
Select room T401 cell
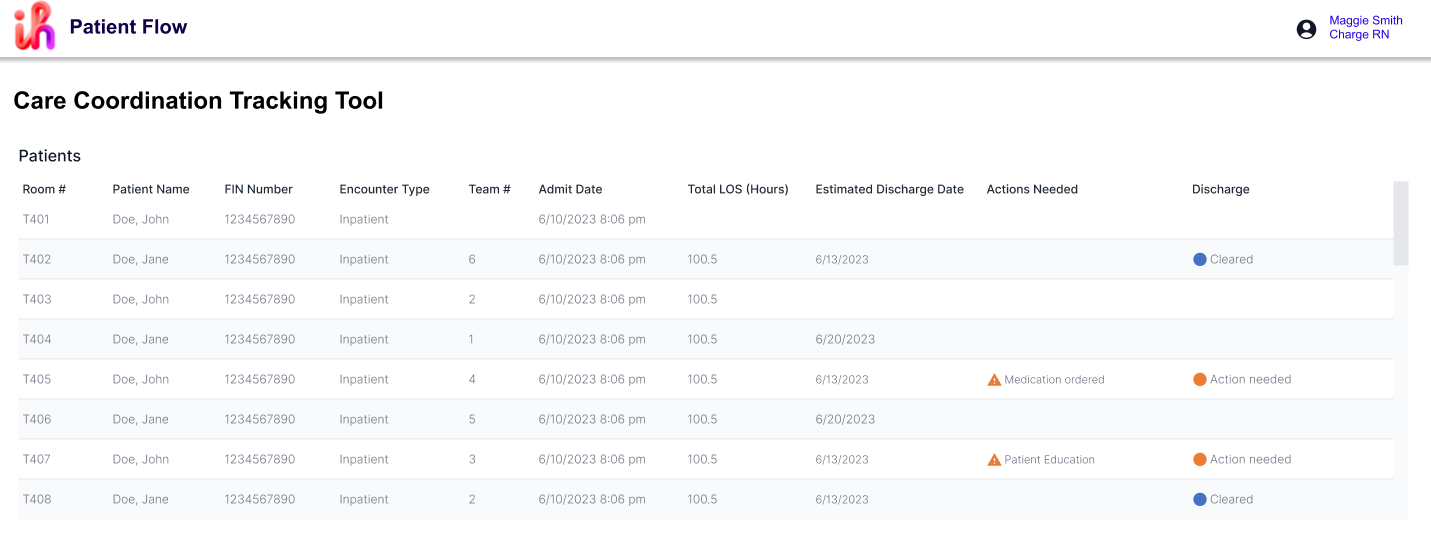36,219
